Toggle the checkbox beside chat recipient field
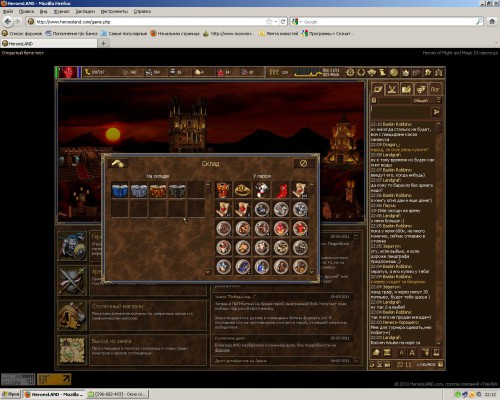The image size is (500, 400). click(x=374, y=100)
